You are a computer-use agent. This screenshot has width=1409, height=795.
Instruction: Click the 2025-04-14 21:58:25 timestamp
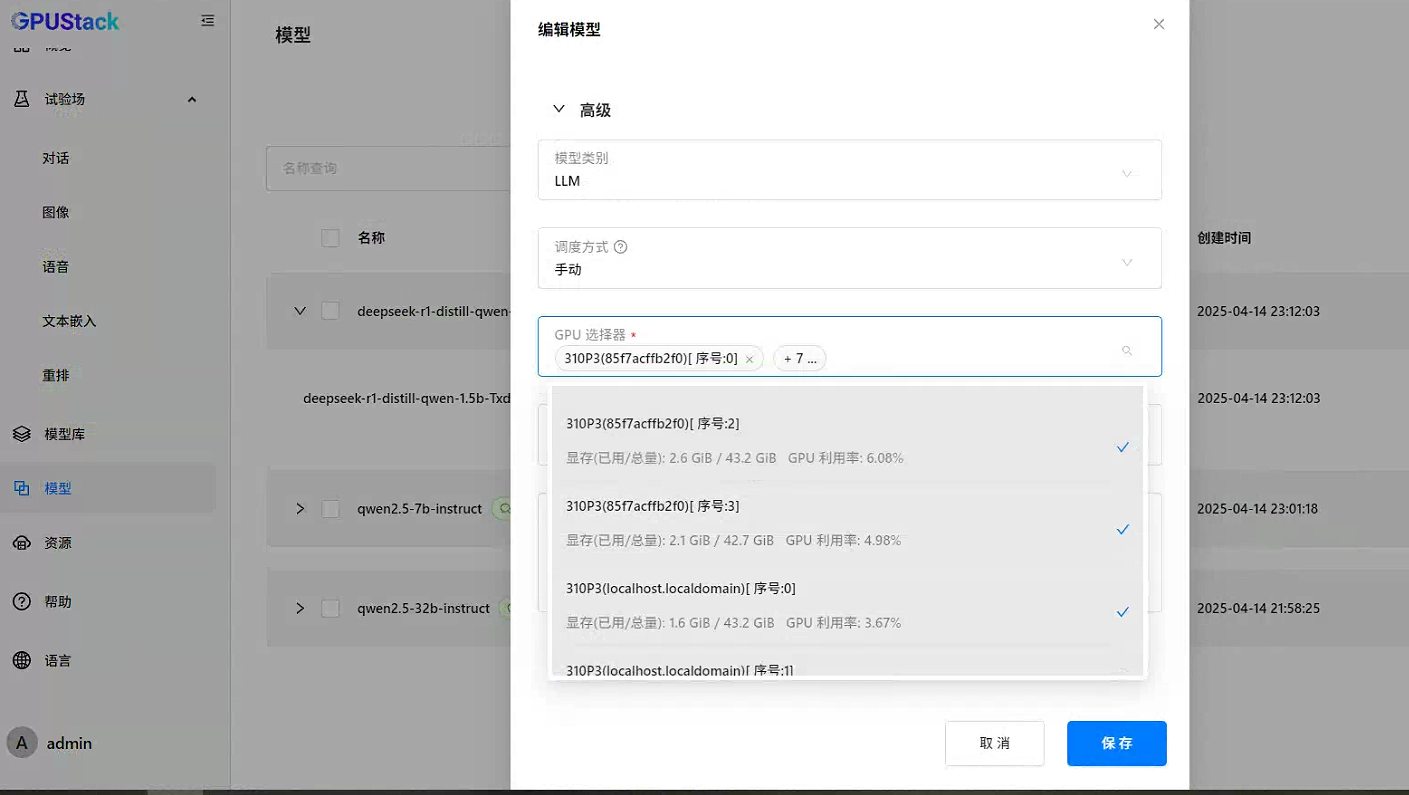coord(1258,608)
